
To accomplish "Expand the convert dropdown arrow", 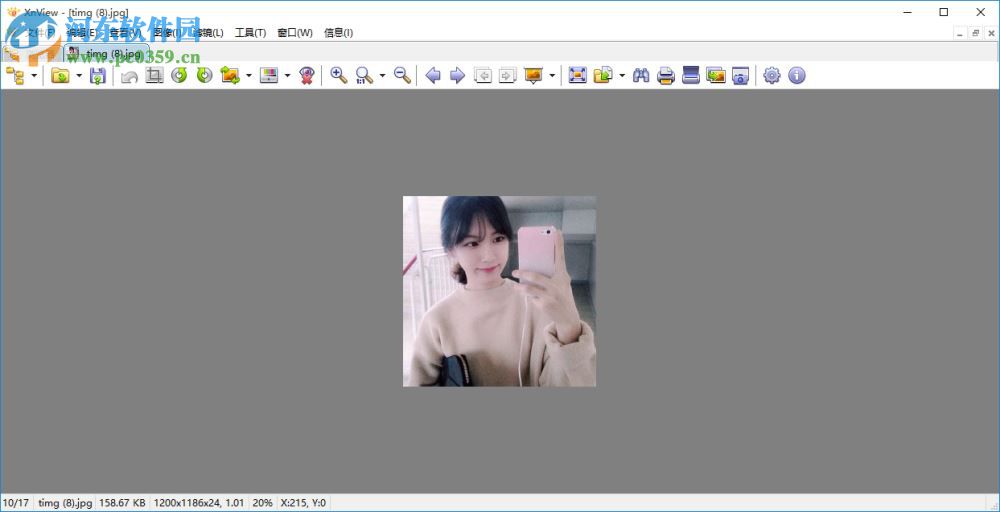I will click(622, 76).
